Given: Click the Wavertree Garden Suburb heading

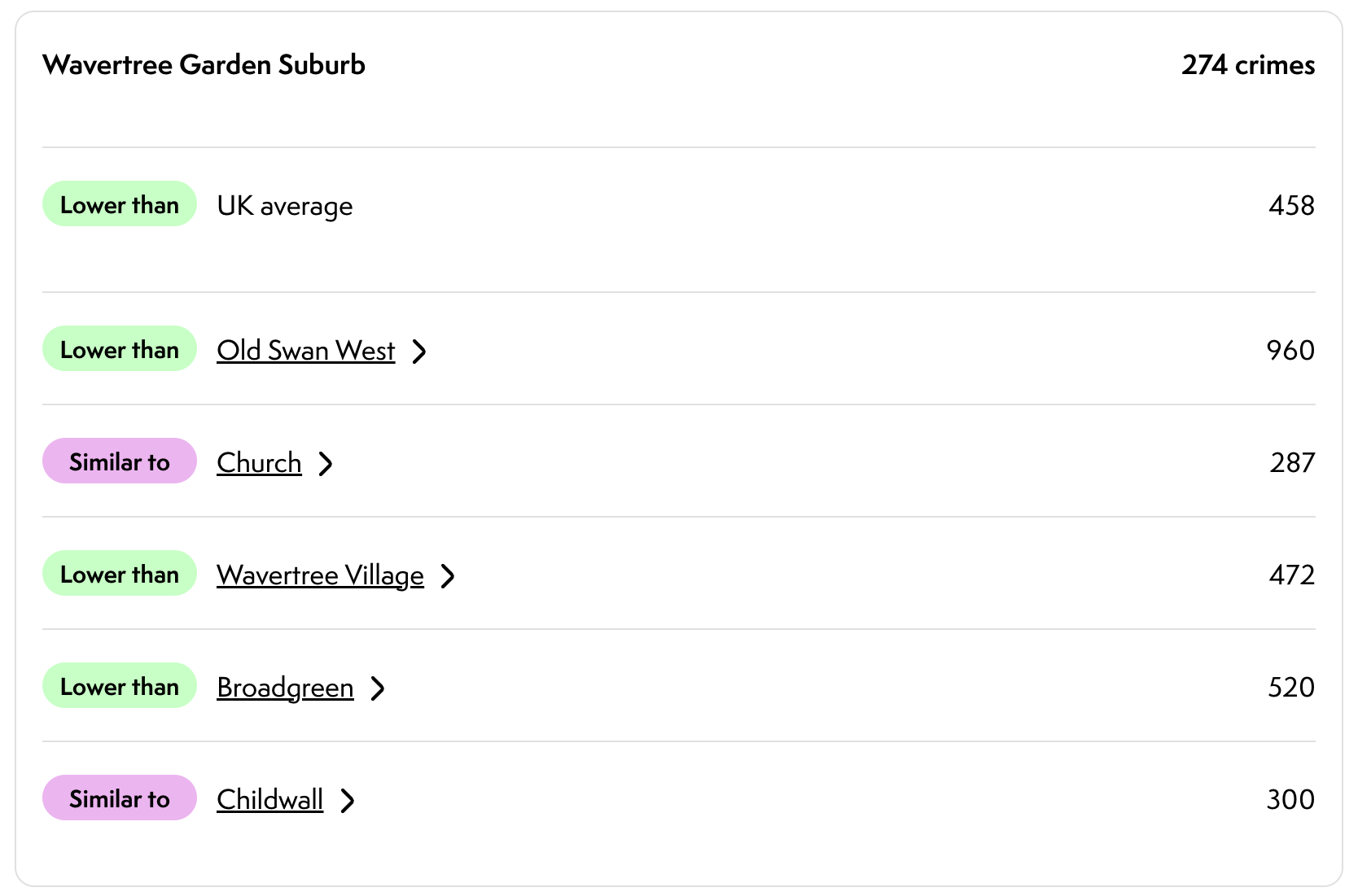Looking at the screenshot, I should [x=204, y=65].
